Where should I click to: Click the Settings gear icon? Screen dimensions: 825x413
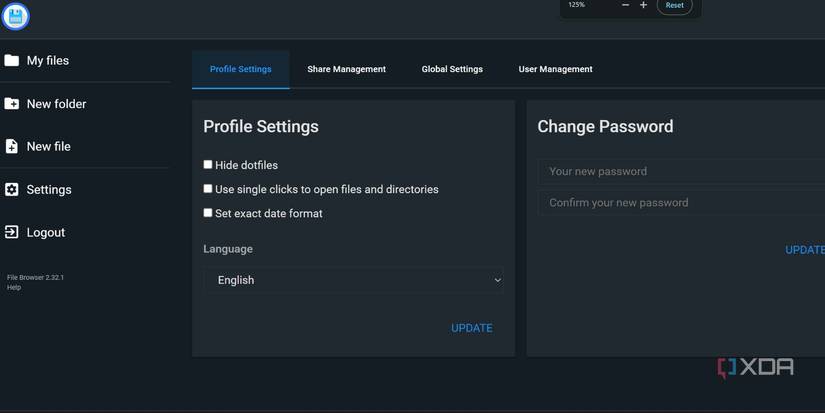point(12,189)
